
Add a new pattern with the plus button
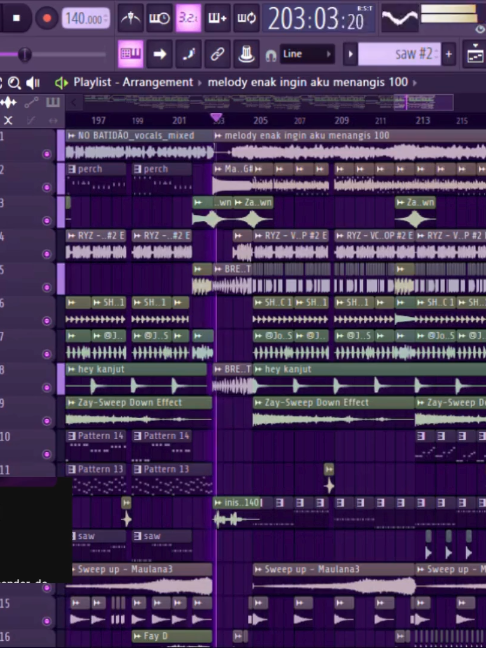[x=448, y=54]
